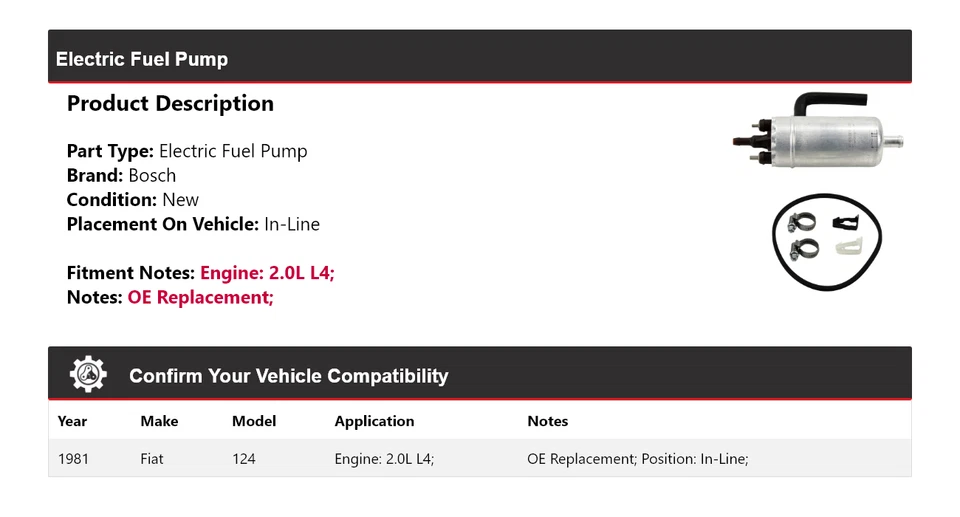Click the Electric Fuel Pump header bar
960x517 pixels.
click(479, 58)
